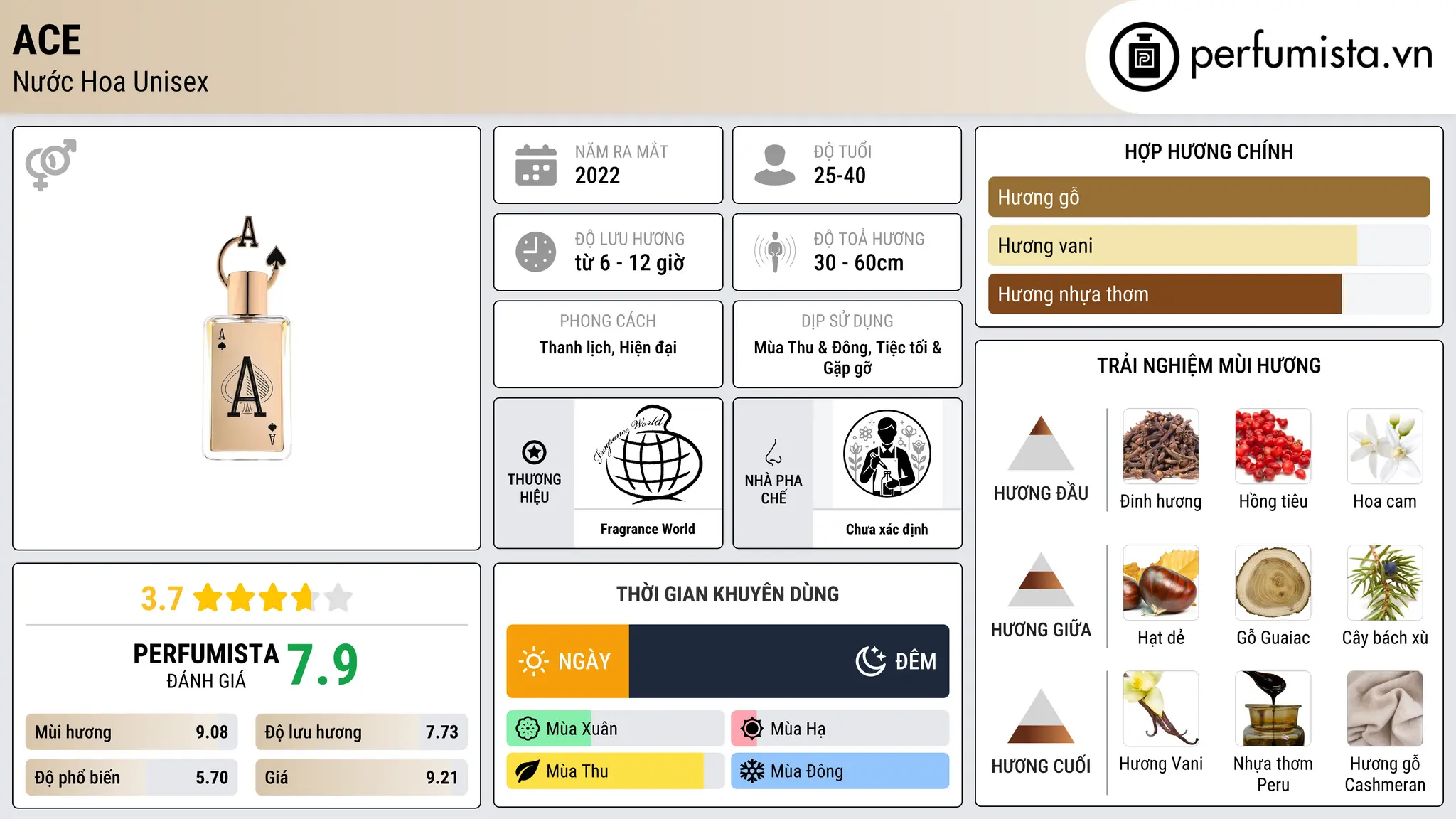Image resolution: width=1456 pixels, height=819 pixels.
Task: Click the Hương đầu pyramid icon
Action: tap(1041, 443)
